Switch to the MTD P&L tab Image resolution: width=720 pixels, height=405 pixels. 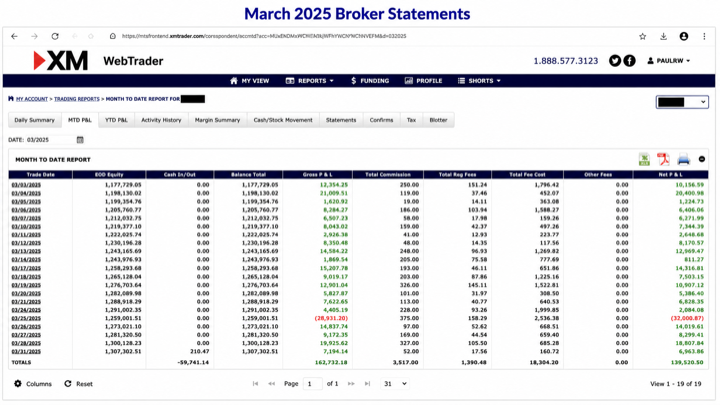click(x=80, y=120)
